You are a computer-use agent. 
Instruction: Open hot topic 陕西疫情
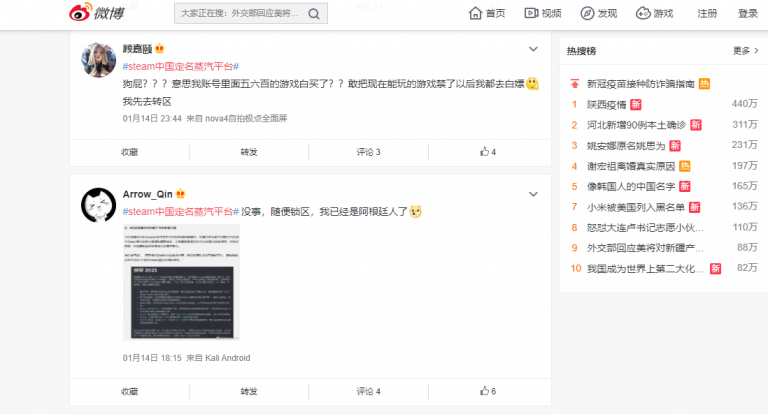pos(606,104)
